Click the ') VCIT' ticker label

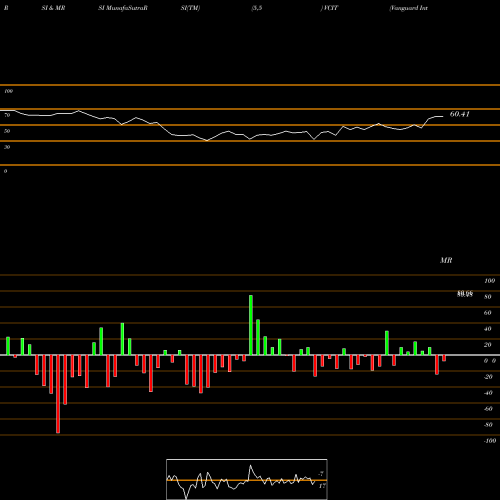click(x=329, y=8)
